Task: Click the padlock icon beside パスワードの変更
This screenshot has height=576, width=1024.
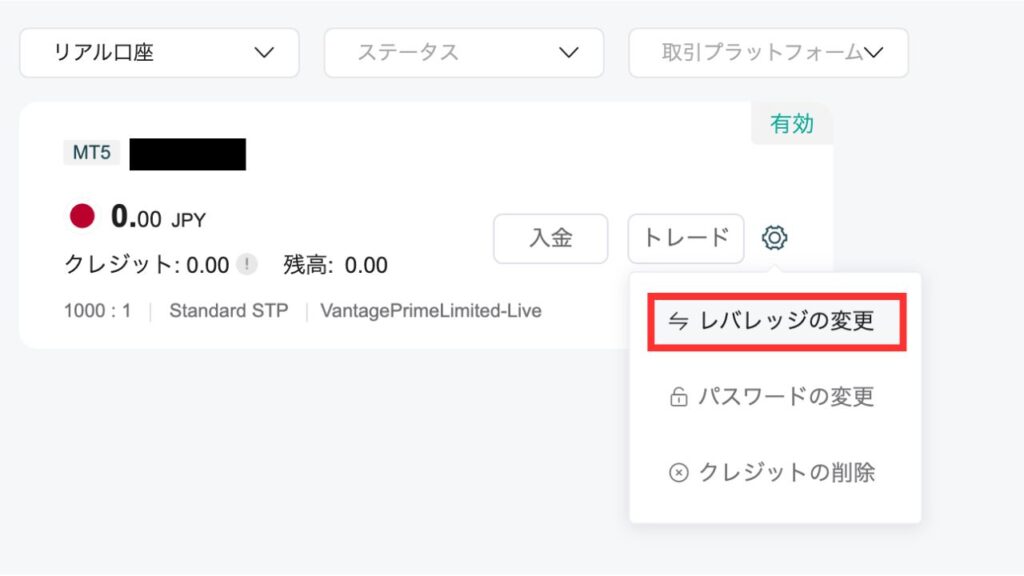Action: 679,396
